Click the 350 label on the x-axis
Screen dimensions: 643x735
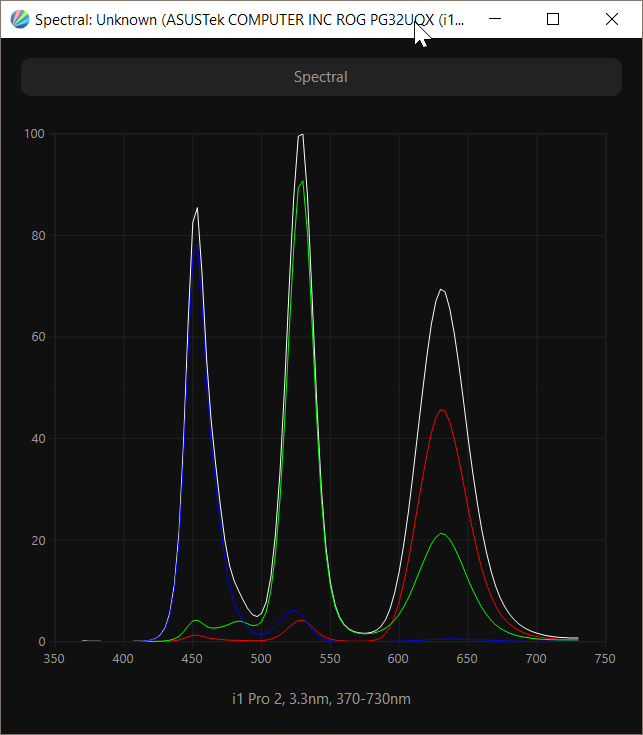tap(54, 659)
